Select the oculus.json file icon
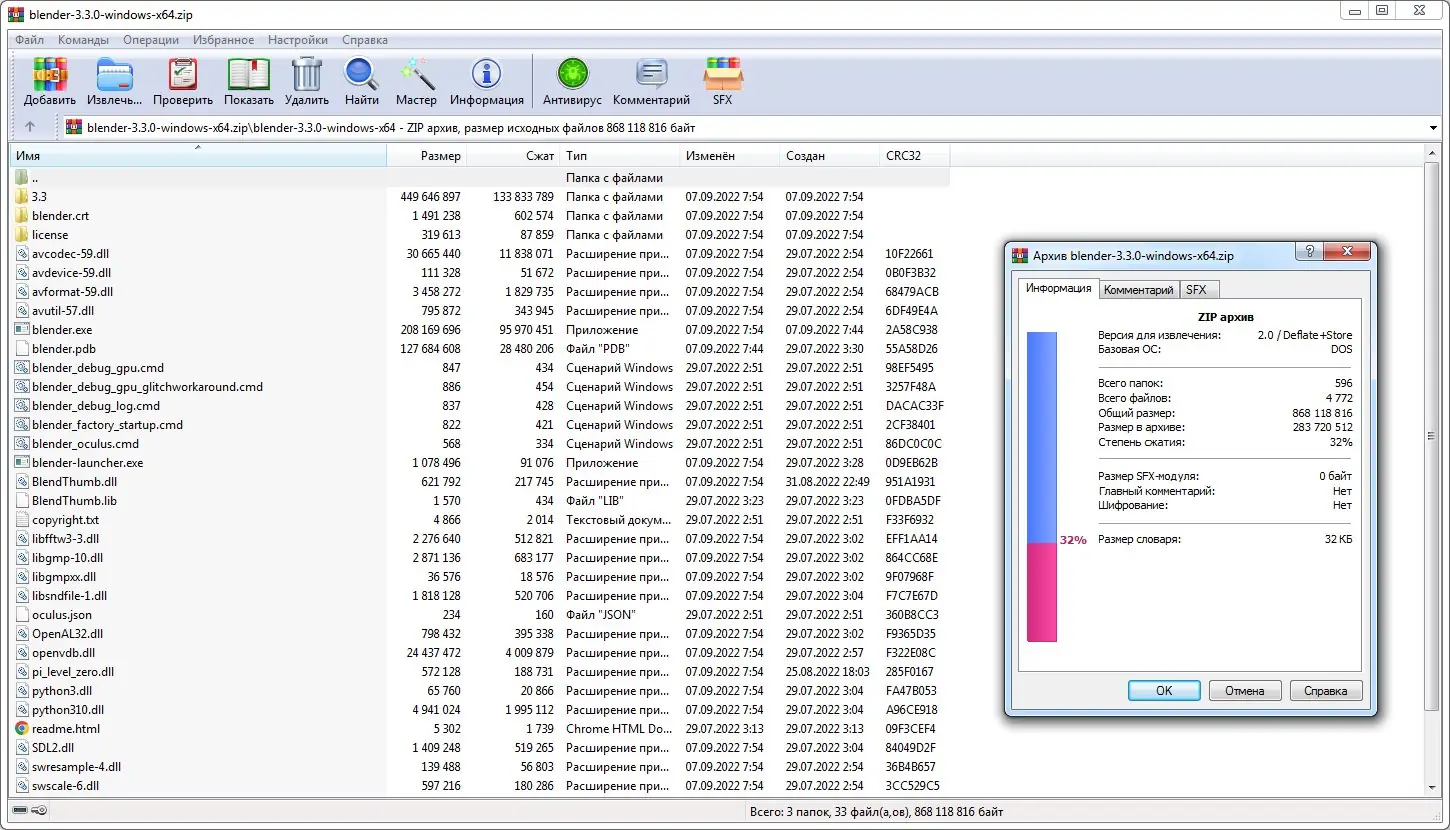This screenshot has width=1450, height=830. pyautogui.click(x=22, y=615)
